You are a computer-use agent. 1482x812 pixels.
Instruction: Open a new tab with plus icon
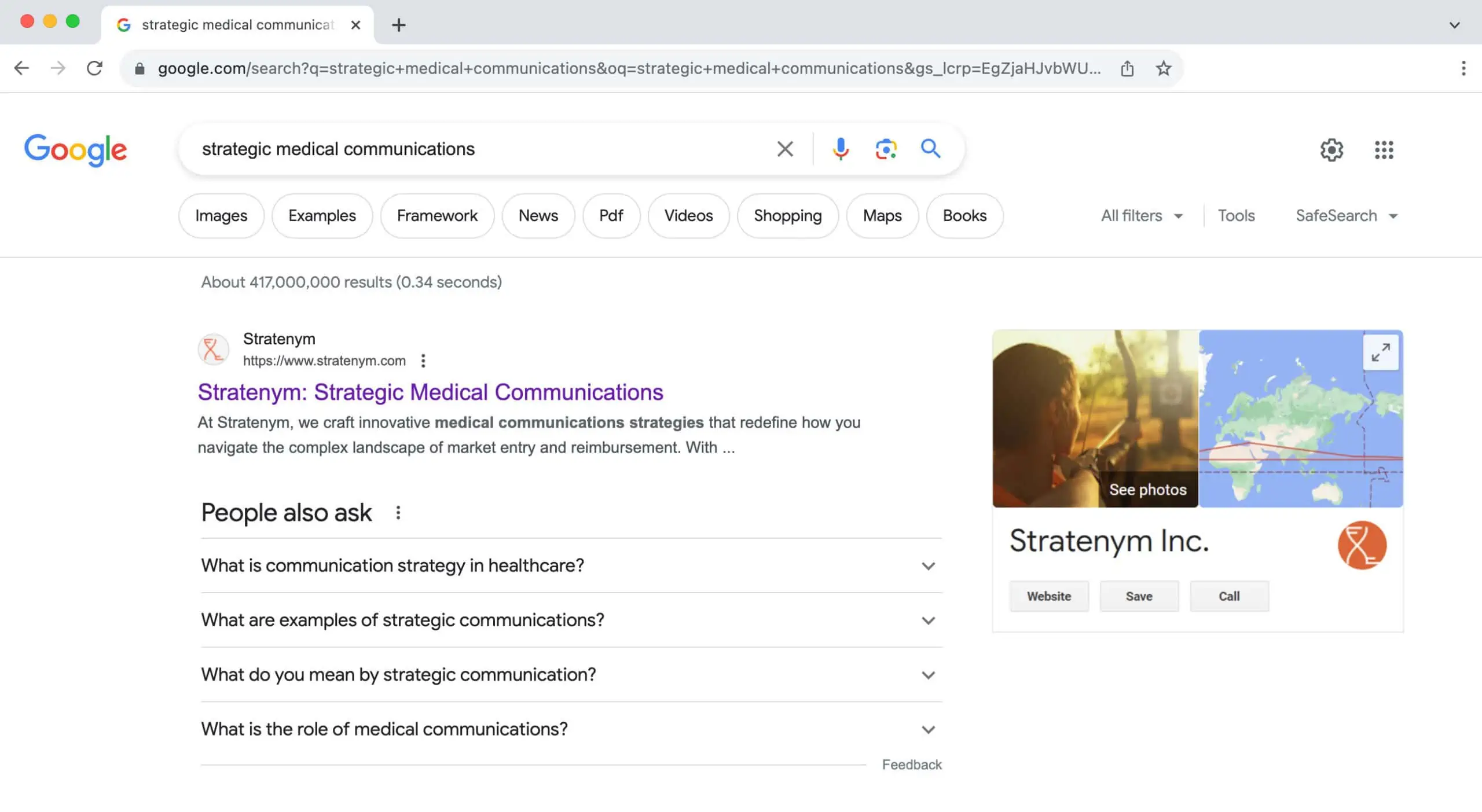point(398,25)
